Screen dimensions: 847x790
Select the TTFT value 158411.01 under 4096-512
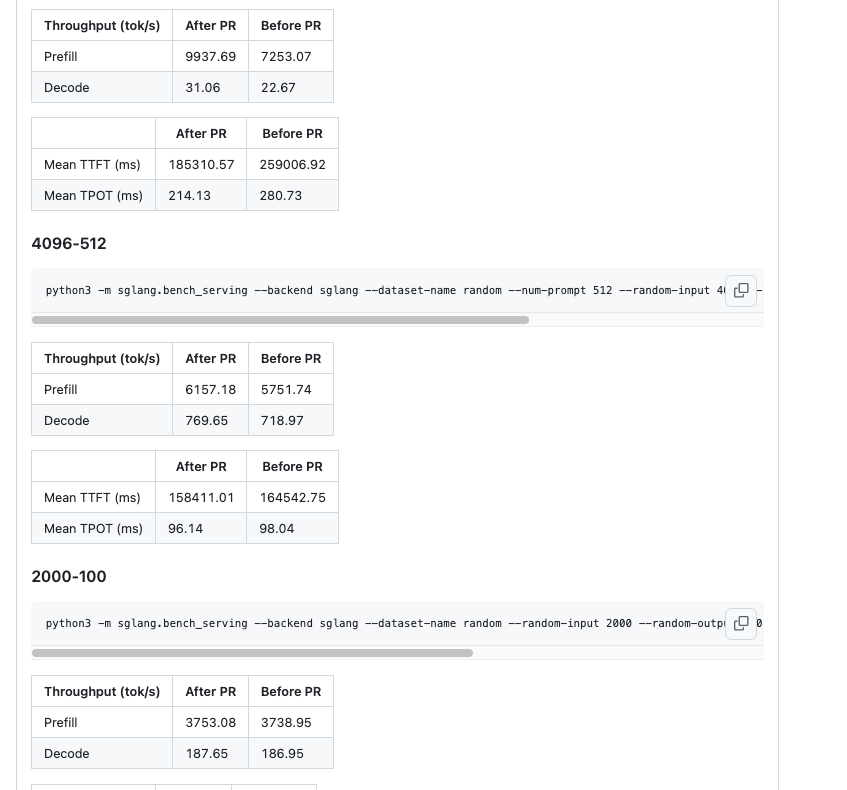pos(201,497)
